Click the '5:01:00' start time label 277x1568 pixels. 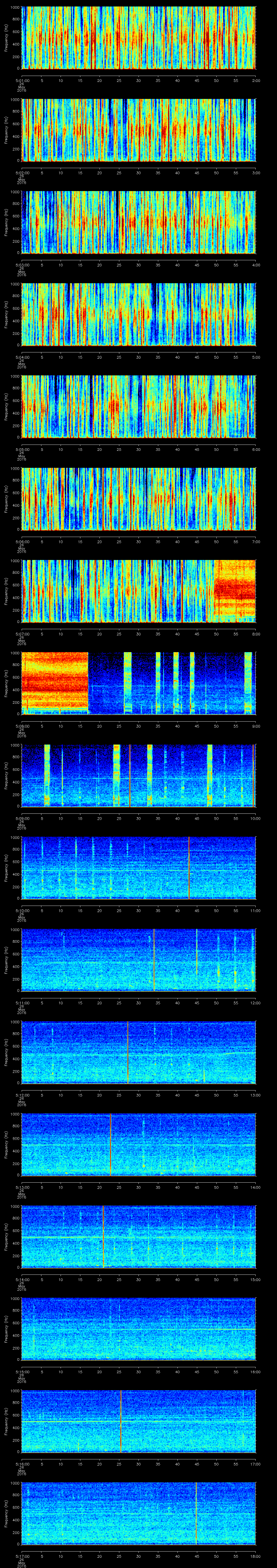[22, 80]
